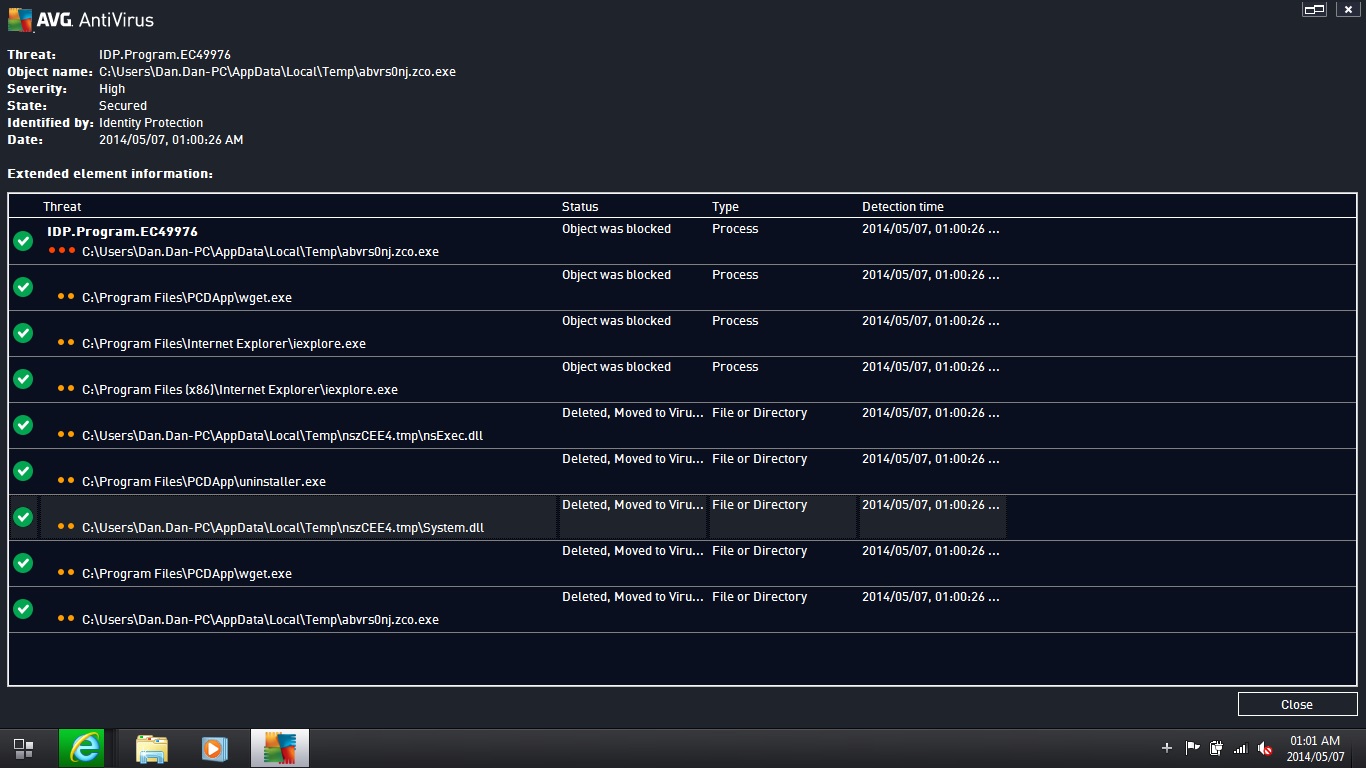Click 'File or Directory' type for nsExec.dll
Viewport: 1366px width, 768px height.
pos(759,413)
